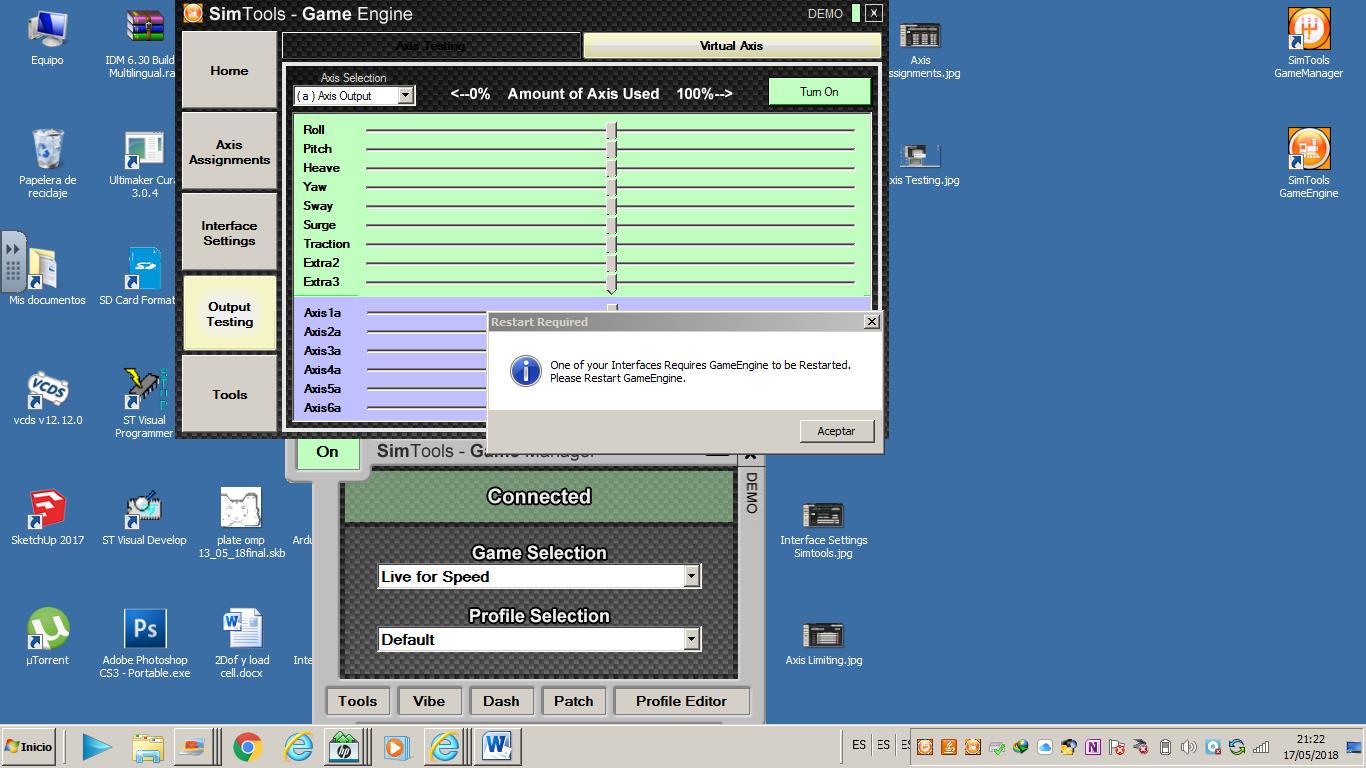Open the µTorrent desktop icon

pos(47,630)
